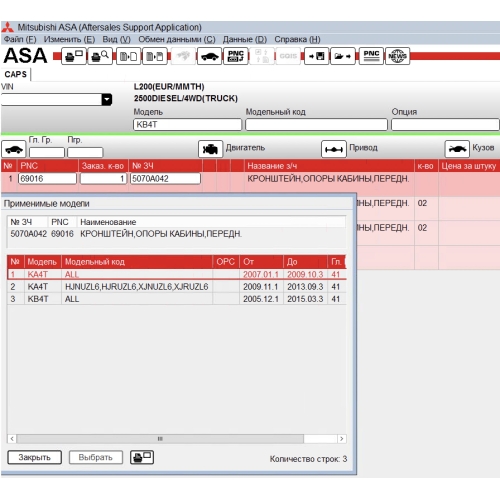Click the scrollbar left arrow in dialog
The image size is (500, 500).
(12, 439)
